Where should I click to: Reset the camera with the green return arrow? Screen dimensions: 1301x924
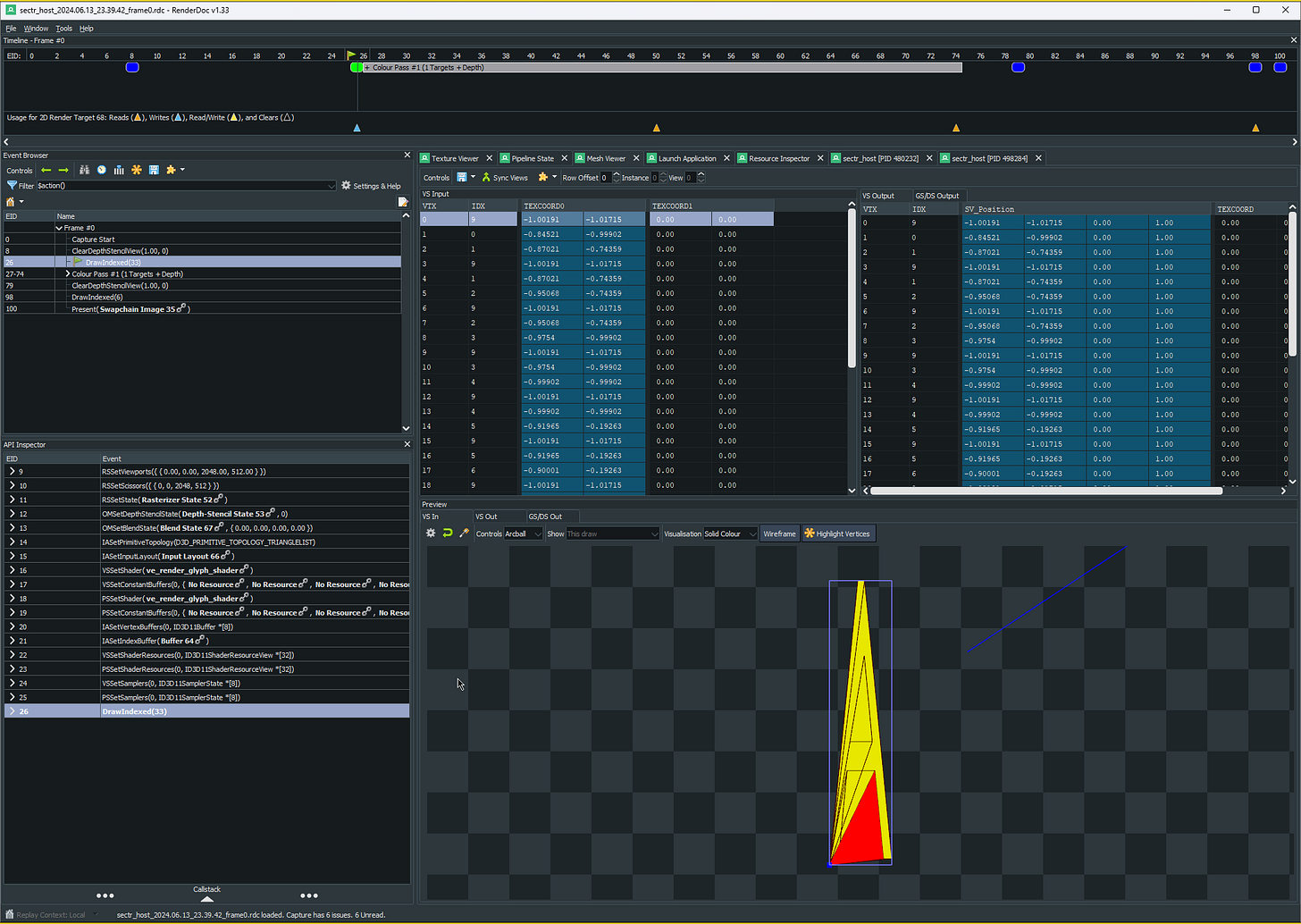[448, 533]
